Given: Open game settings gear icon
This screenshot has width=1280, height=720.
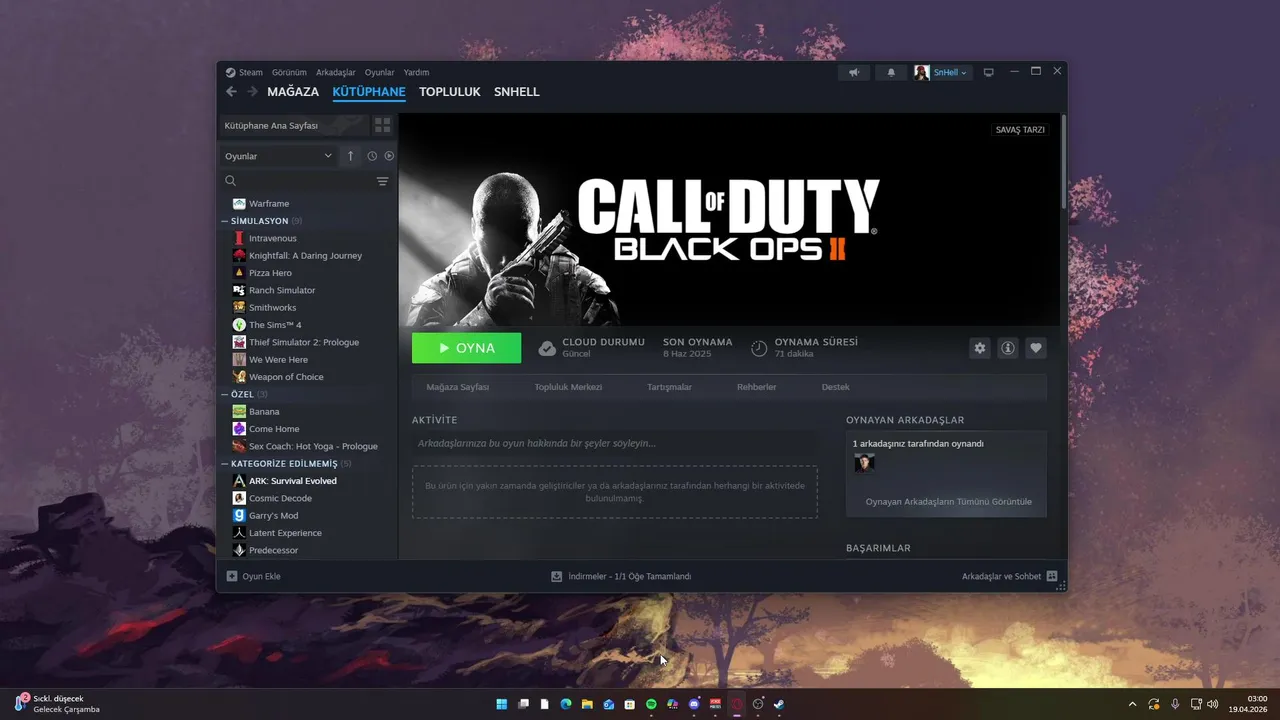Looking at the screenshot, I should (980, 348).
